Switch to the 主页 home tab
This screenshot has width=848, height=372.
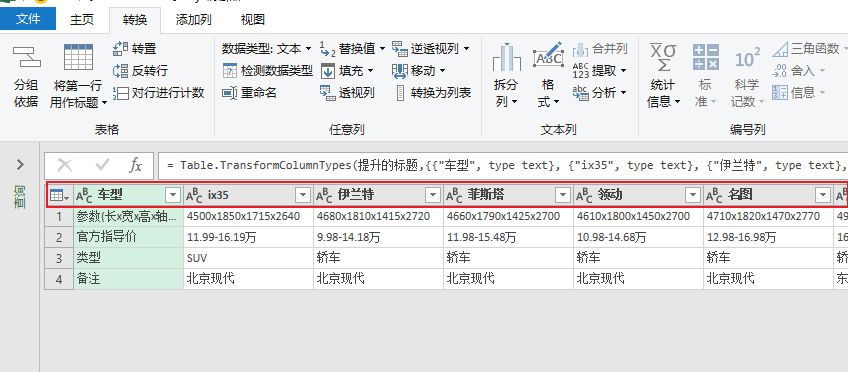tap(82, 19)
